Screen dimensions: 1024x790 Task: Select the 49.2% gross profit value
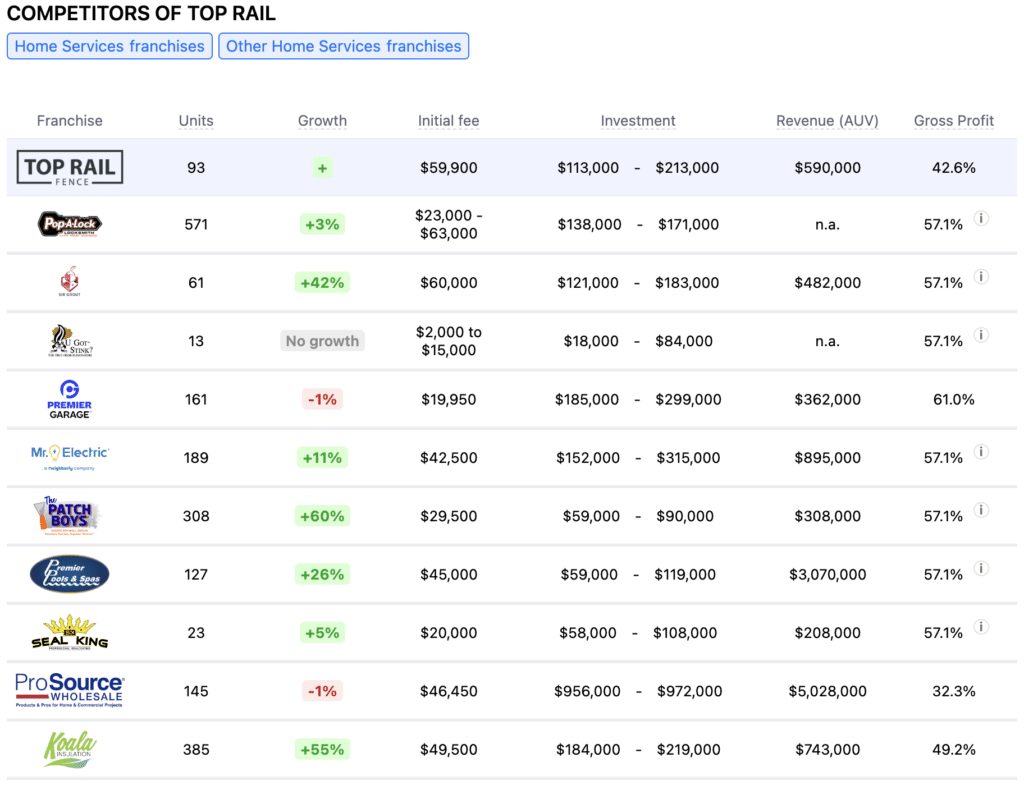[953, 750]
